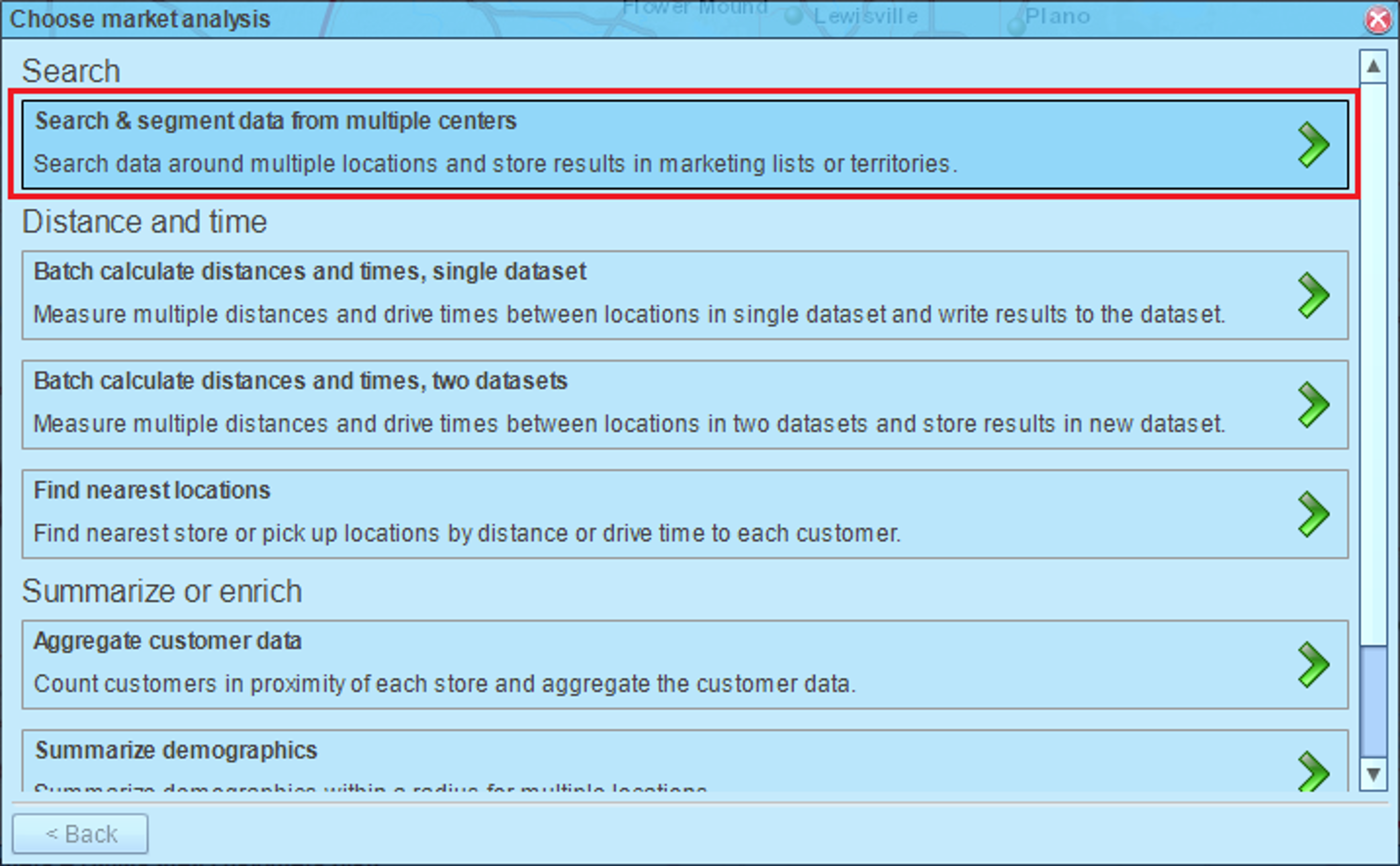The width and height of the screenshot is (1400, 866).
Task: Click the scrollbar down arrow
Action: click(1373, 774)
